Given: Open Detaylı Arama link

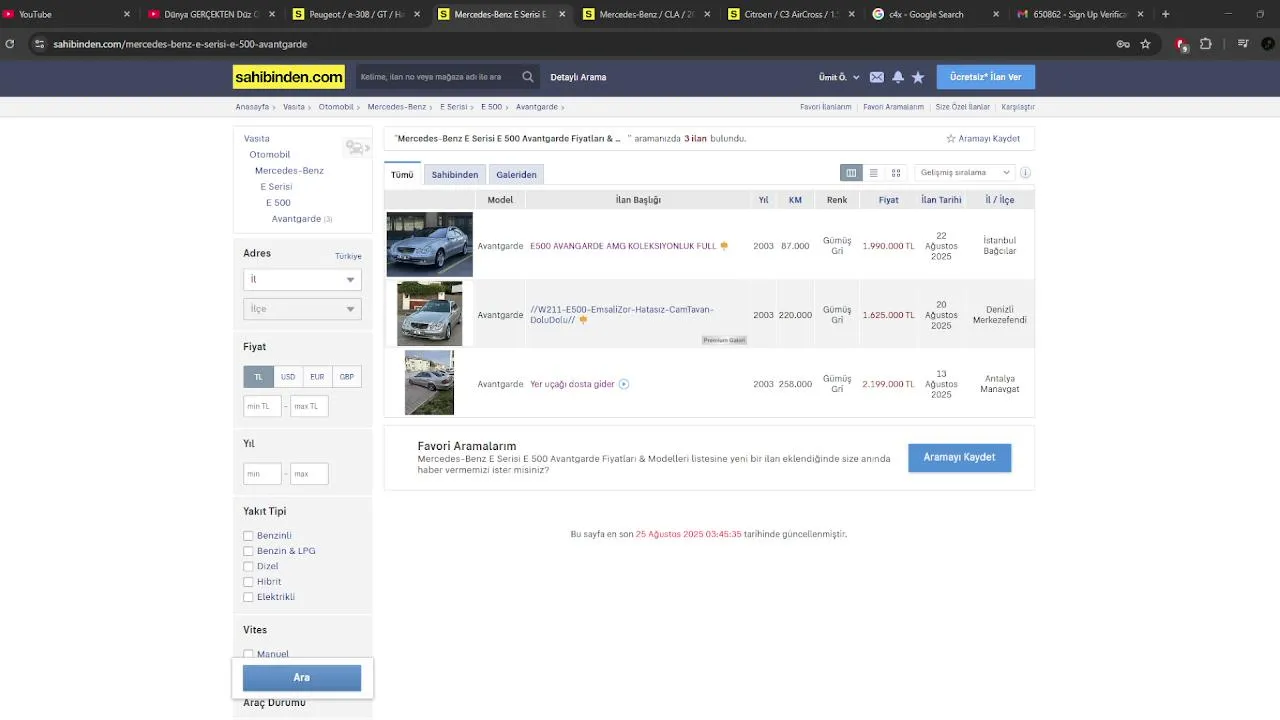Looking at the screenshot, I should click(x=578, y=77).
